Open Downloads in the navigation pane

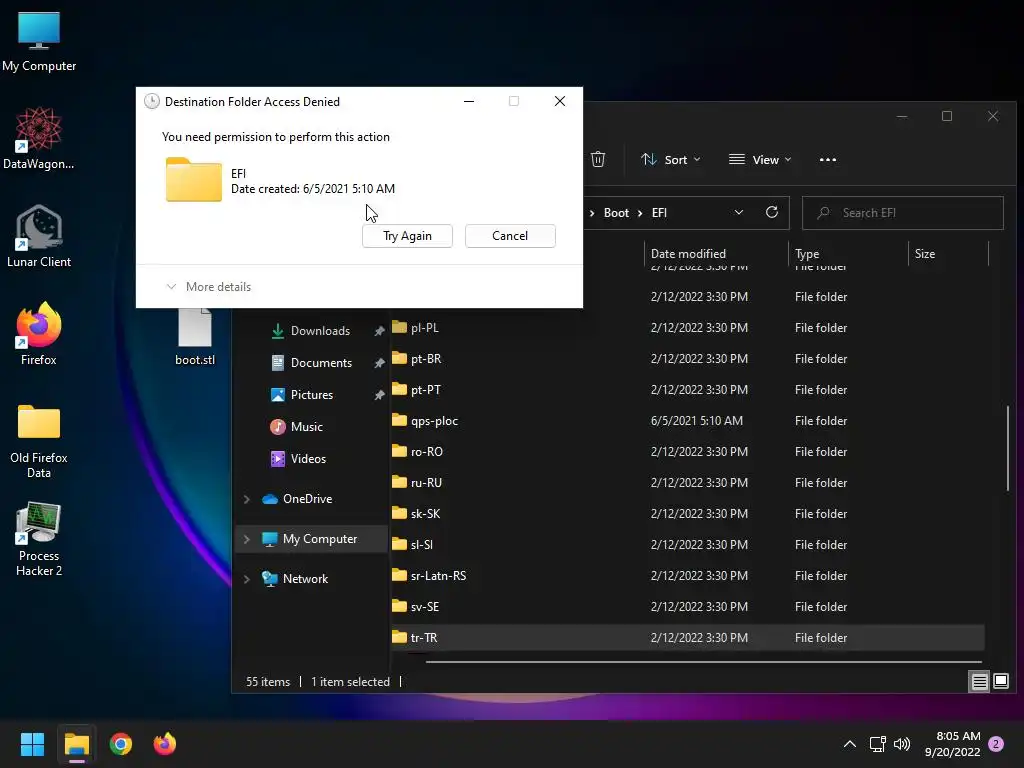pyautogui.click(x=320, y=331)
